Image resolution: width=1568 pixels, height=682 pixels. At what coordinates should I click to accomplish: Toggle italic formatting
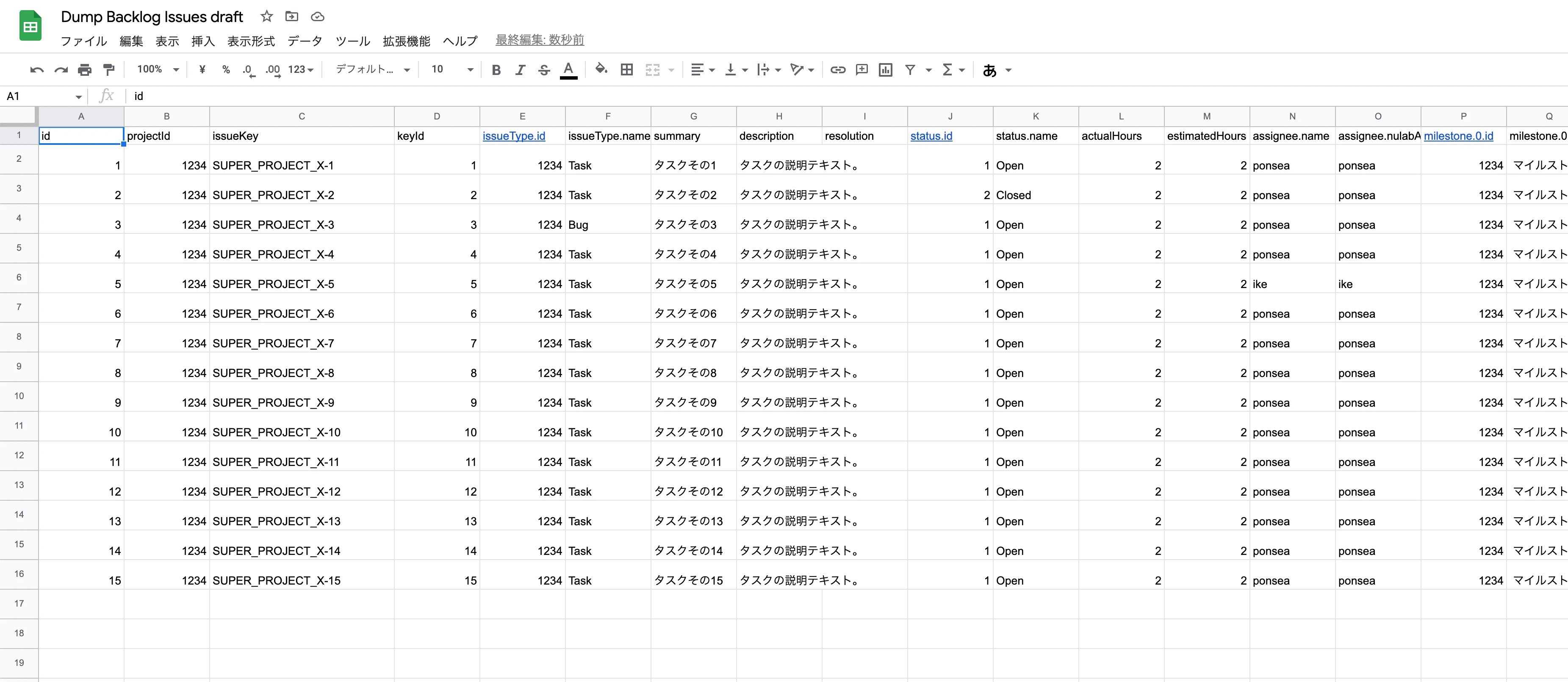[x=520, y=70]
